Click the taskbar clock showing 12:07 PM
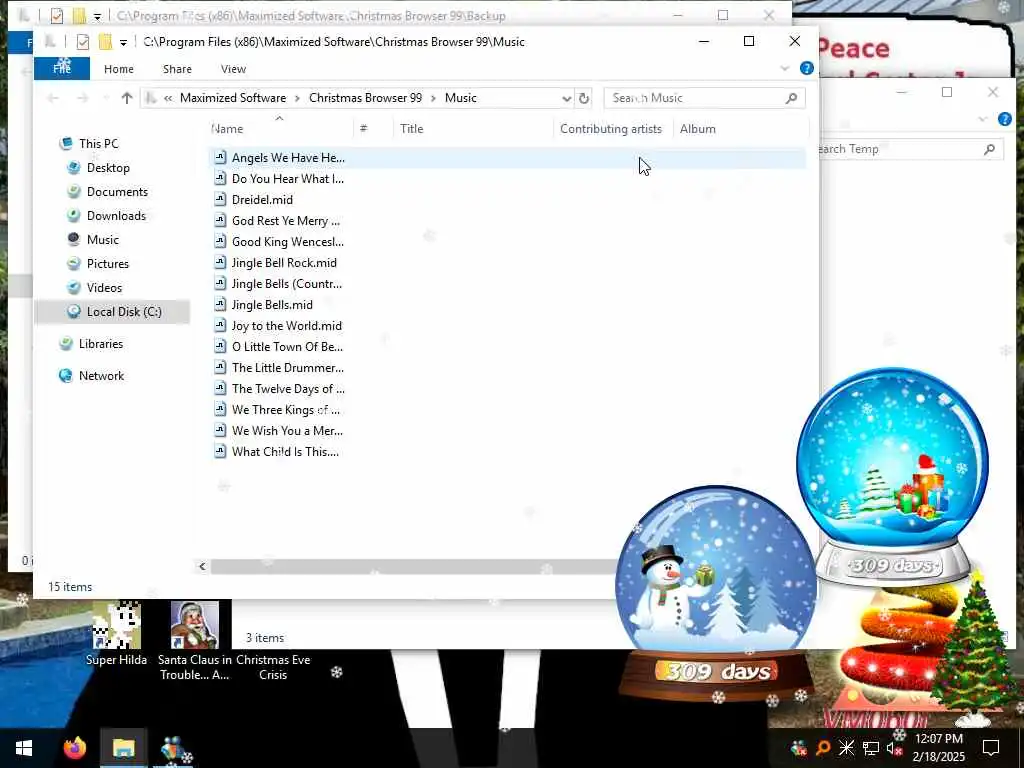The height and width of the screenshot is (768, 1024). click(x=938, y=748)
